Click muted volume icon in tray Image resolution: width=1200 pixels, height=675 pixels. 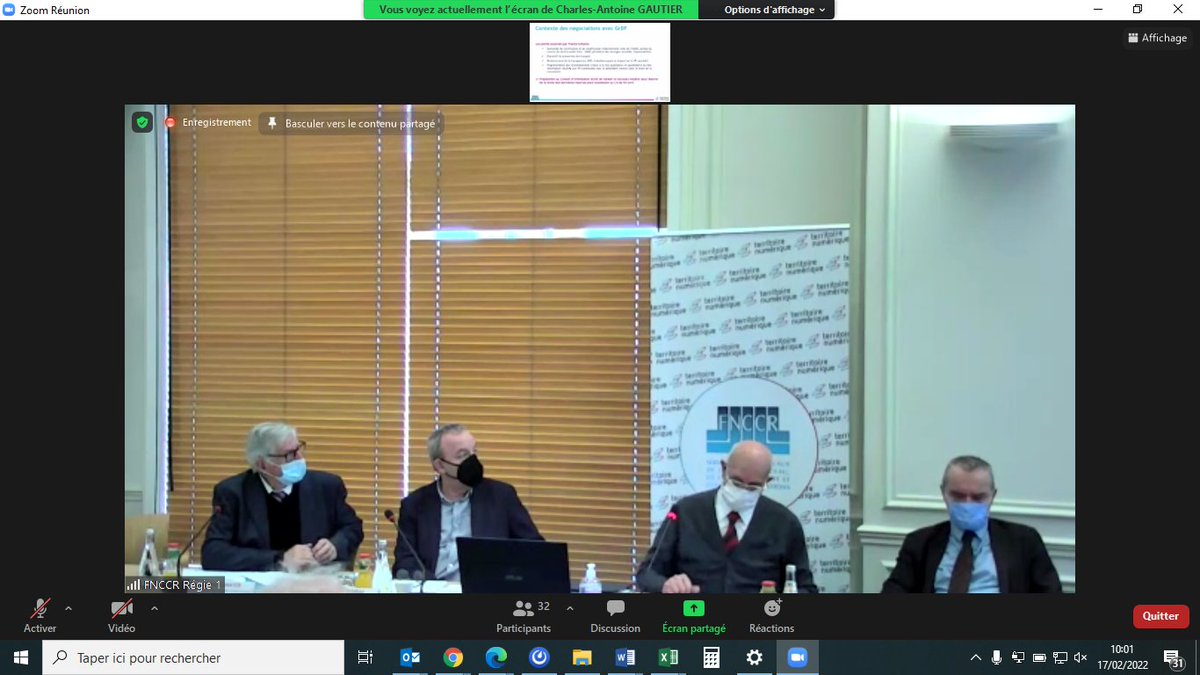1080,658
